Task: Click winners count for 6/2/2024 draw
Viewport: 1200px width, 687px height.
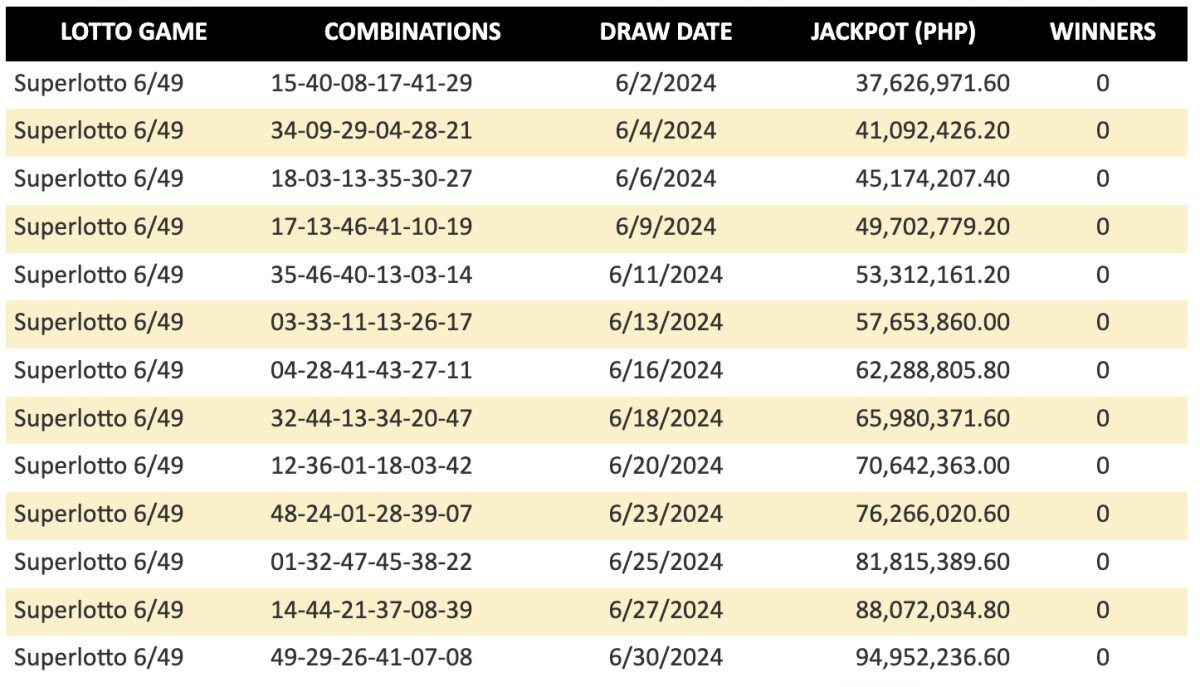Action: pyautogui.click(x=1103, y=83)
